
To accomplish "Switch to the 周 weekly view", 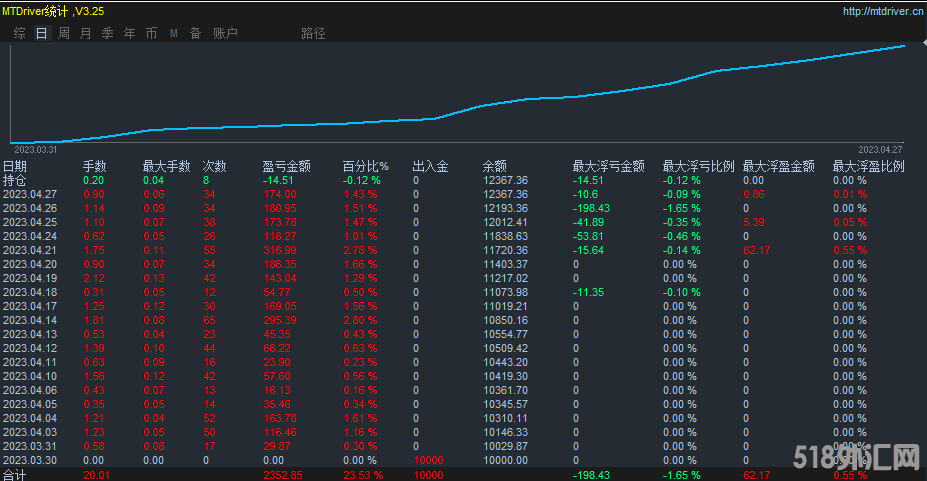I will pyautogui.click(x=64, y=33).
